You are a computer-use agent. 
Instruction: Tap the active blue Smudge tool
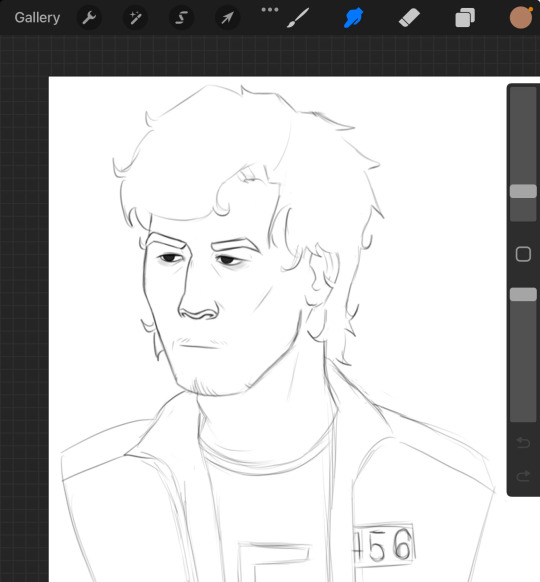pos(353,18)
